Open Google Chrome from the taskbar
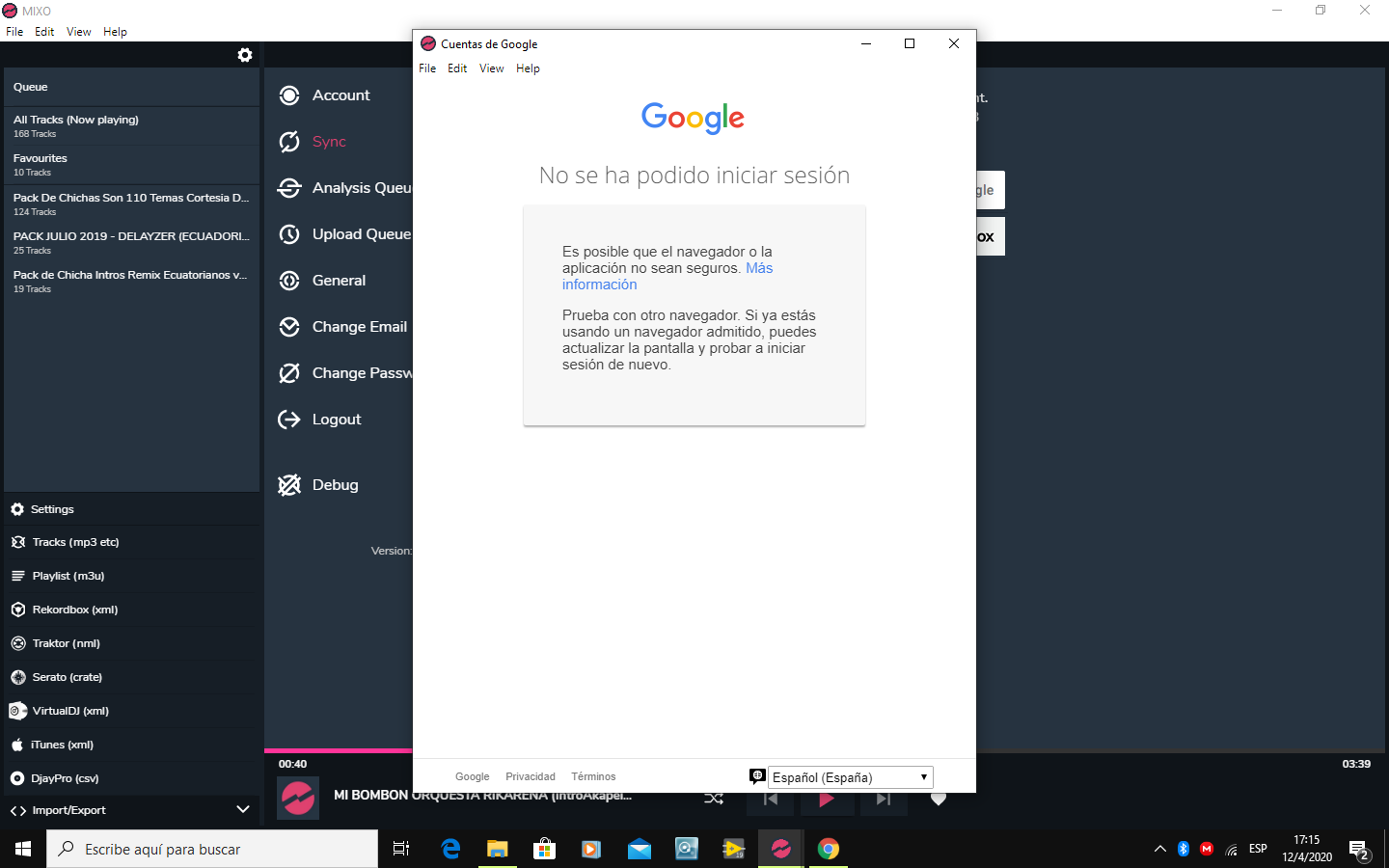Screen dimensions: 1389x868 [828, 849]
